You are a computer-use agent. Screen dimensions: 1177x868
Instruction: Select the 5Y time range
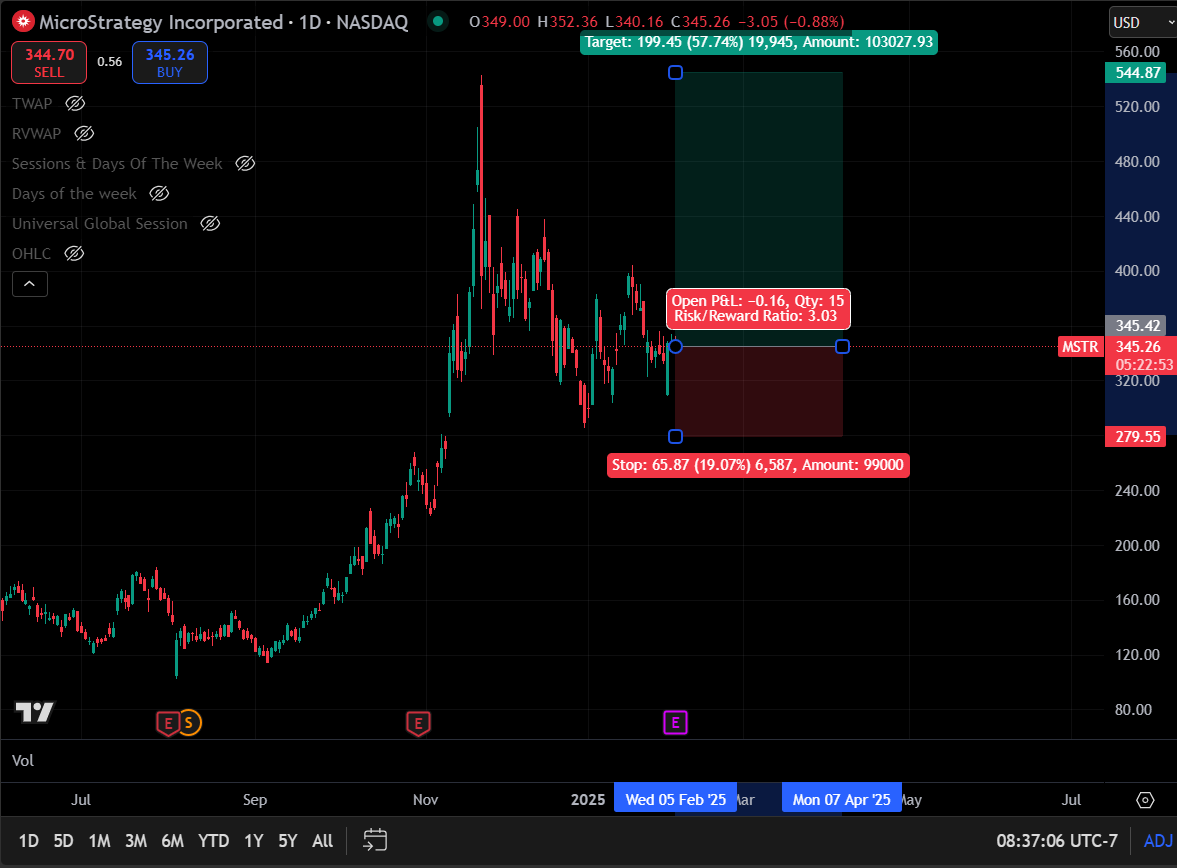[288, 841]
